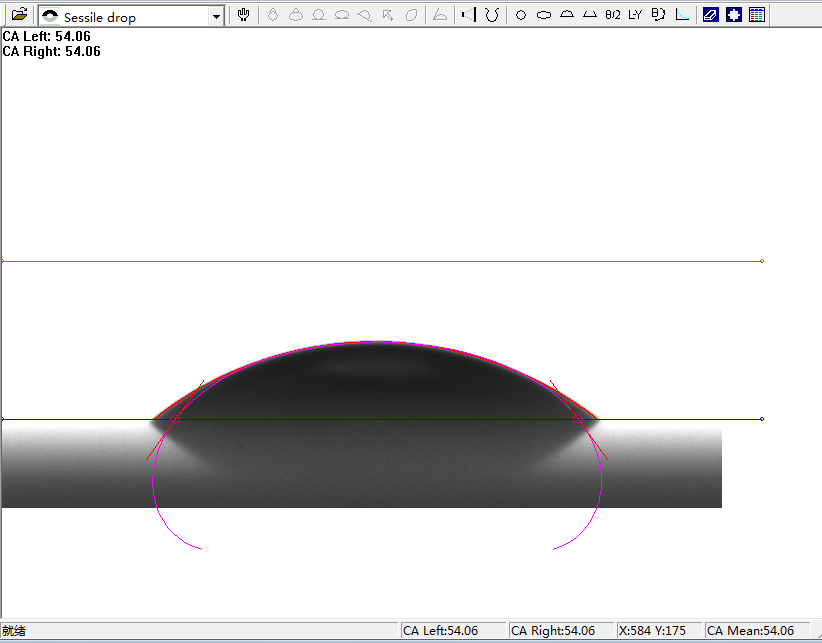Choose the ellipse fitting method icon
The width and height of the screenshot is (822, 643).
(543, 16)
